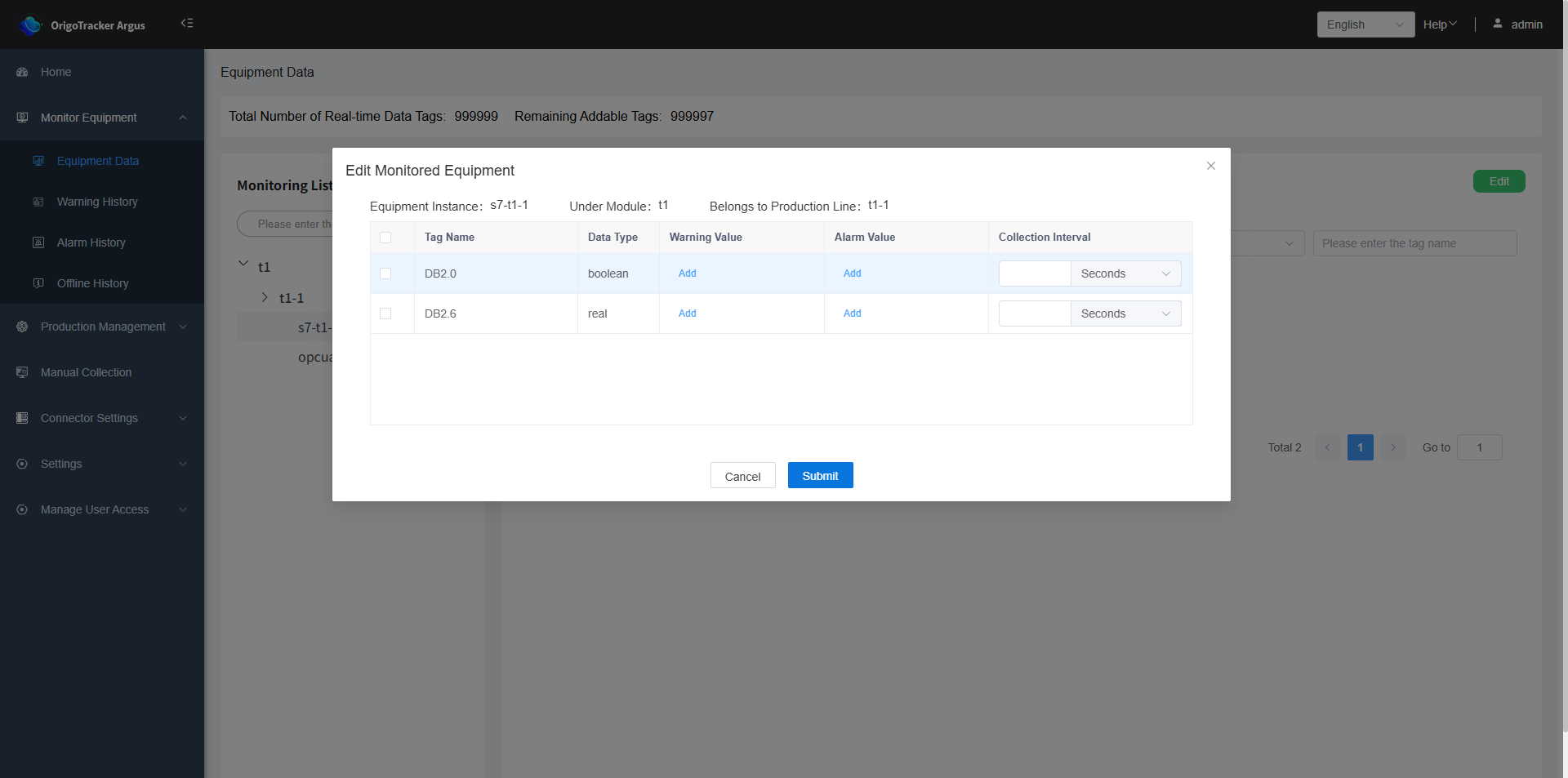This screenshot has width=1568, height=778.
Task: Click the collection interval field for DB2.0
Action: 1034,273
